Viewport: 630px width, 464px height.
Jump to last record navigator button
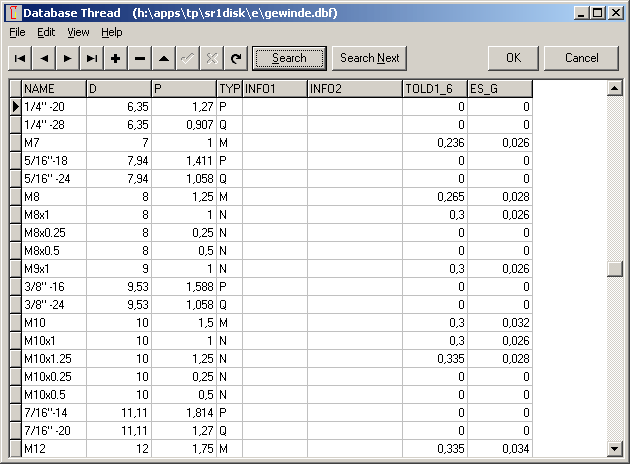(92, 58)
